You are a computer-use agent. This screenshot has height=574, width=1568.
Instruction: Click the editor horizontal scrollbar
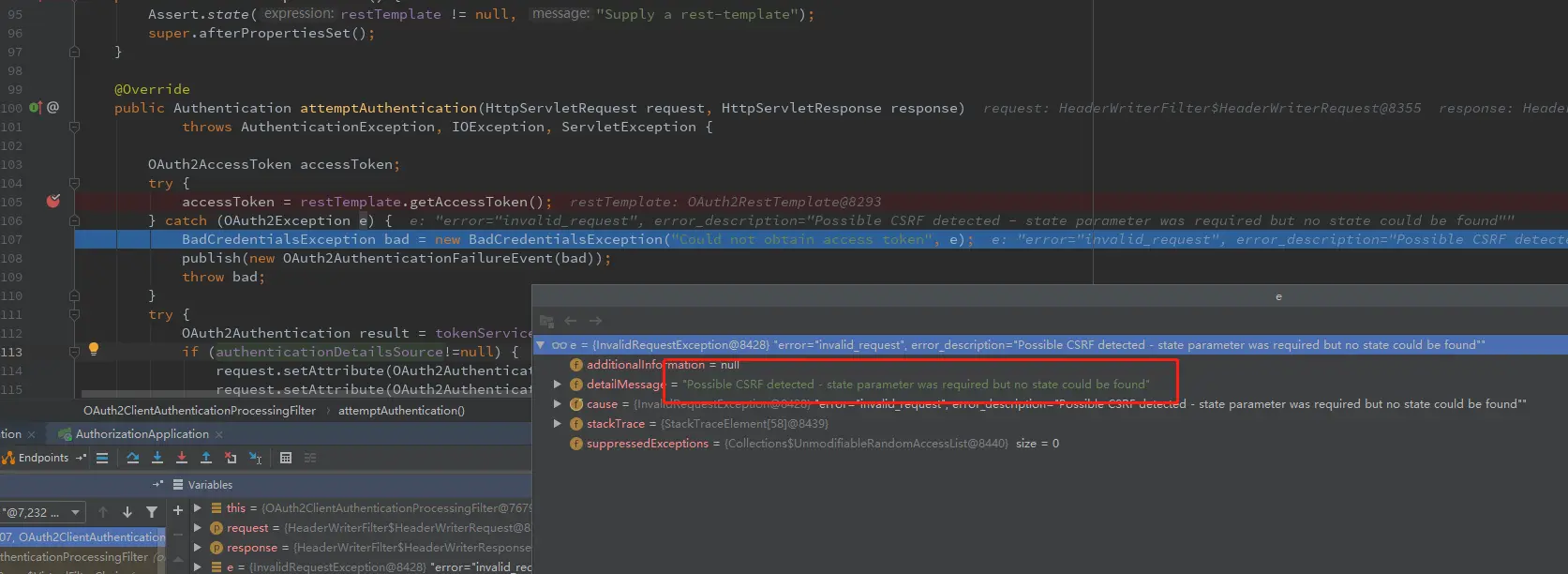point(306,394)
